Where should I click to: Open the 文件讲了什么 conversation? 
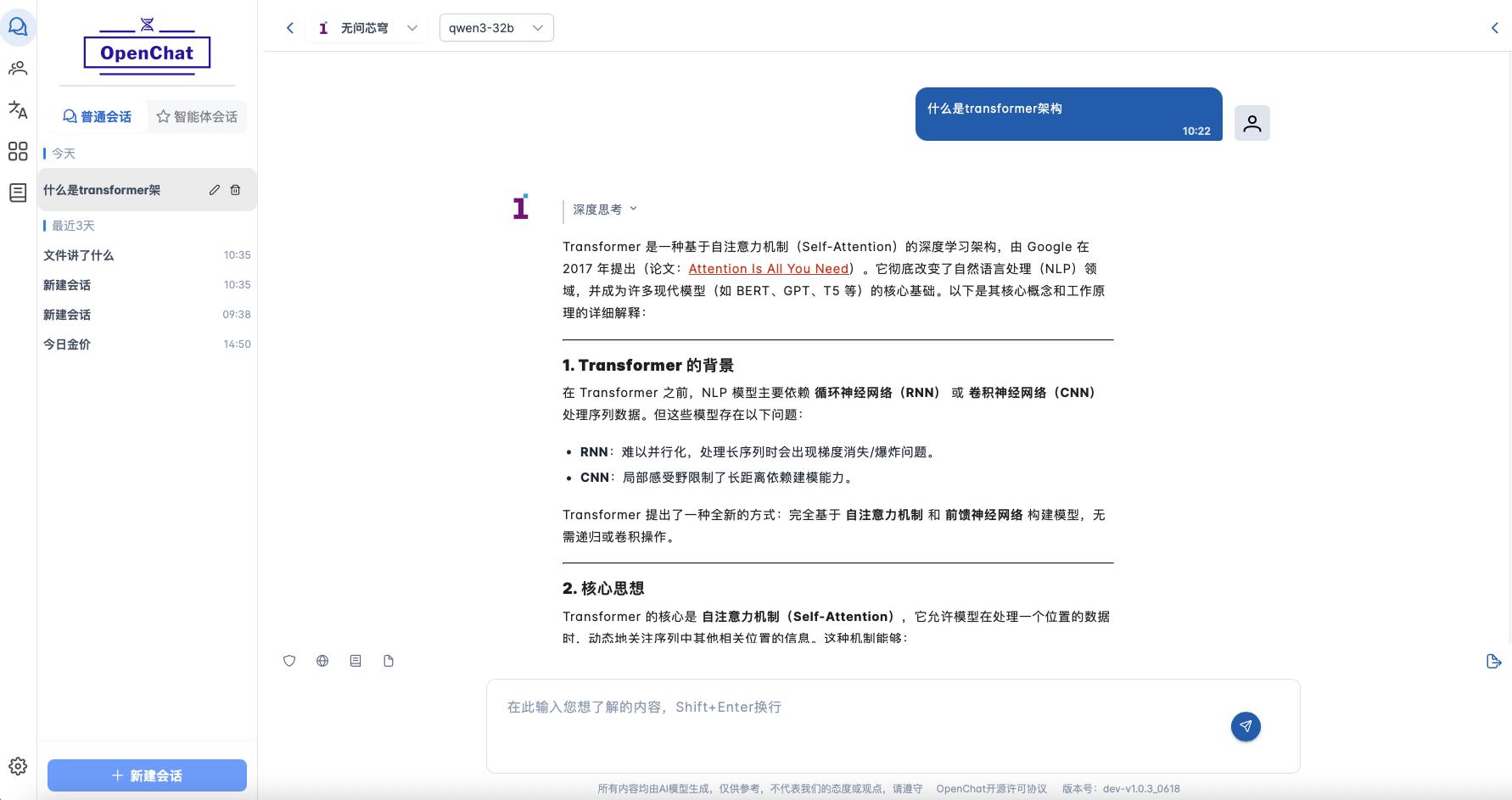coord(147,255)
